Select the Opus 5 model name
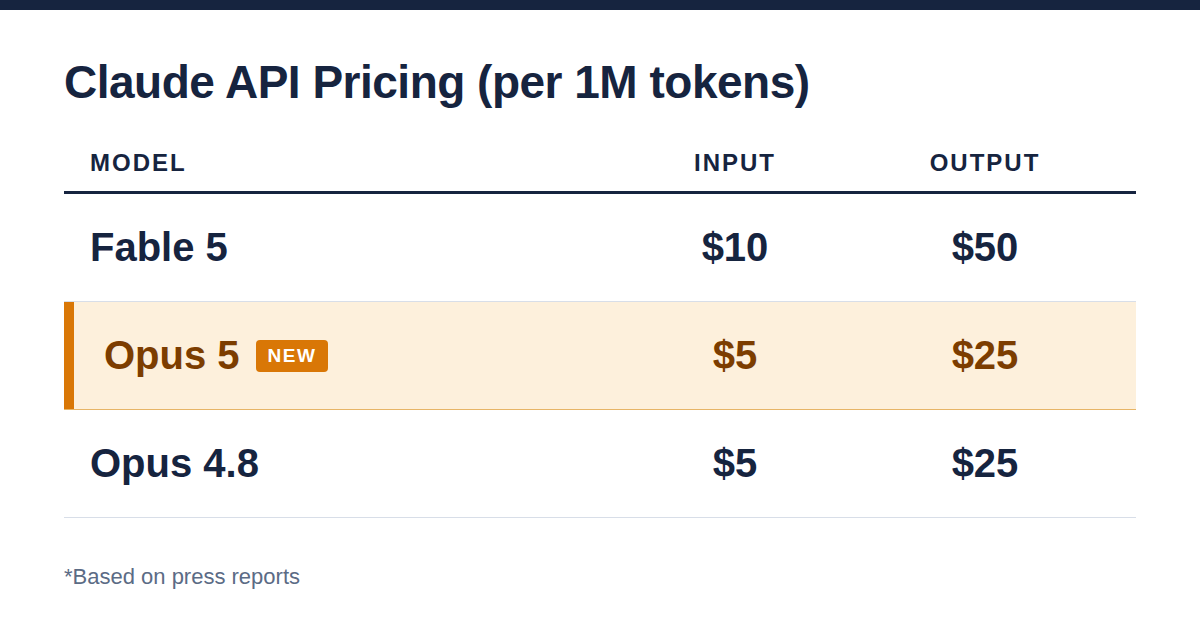 (x=172, y=355)
